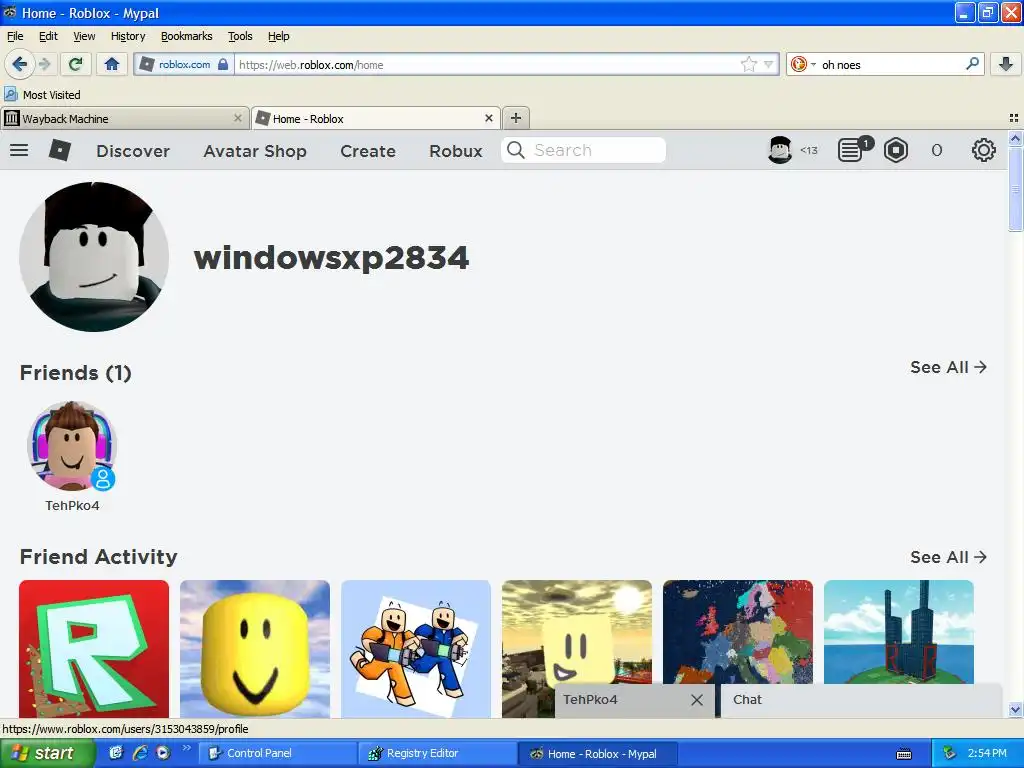The width and height of the screenshot is (1024, 768).
Task: Open the search engine dropdown arrow
Action: click(813, 64)
